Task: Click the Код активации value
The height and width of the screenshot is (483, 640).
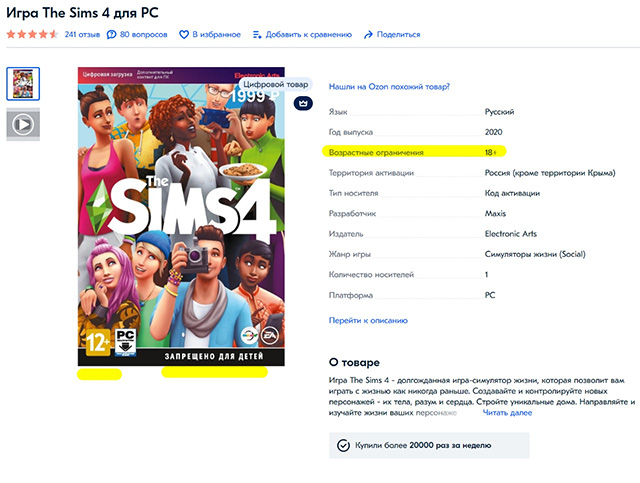Action: (x=512, y=193)
